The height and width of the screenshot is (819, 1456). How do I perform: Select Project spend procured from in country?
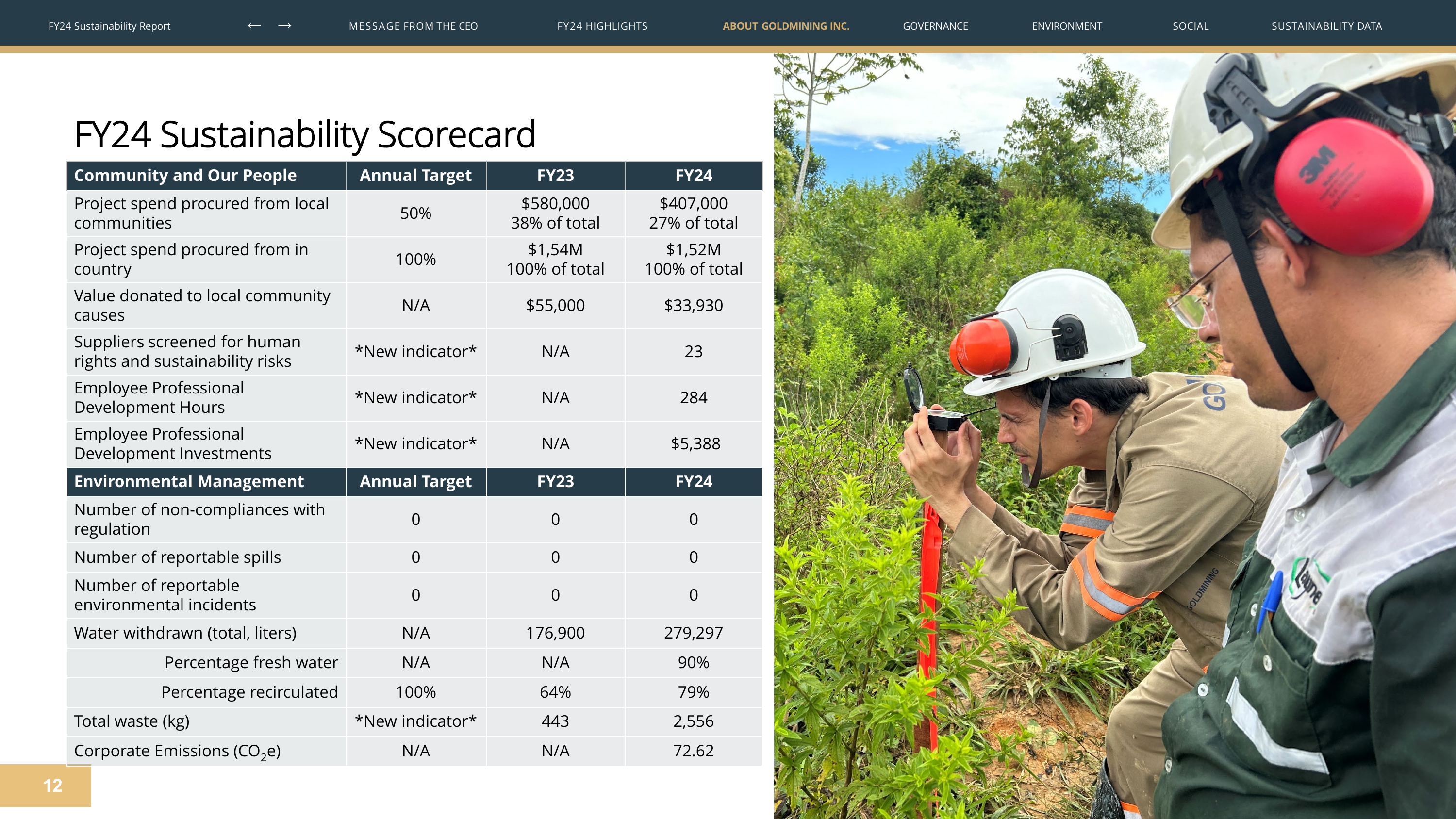click(191, 260)
